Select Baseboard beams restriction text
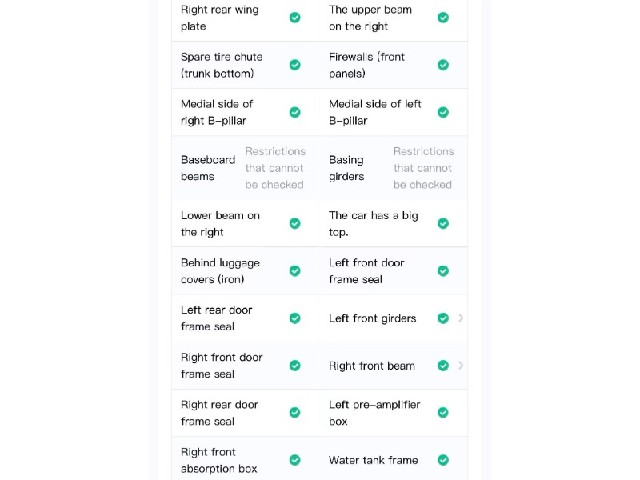Viewport: 640px width, 480px height. [x=275, y=168]
